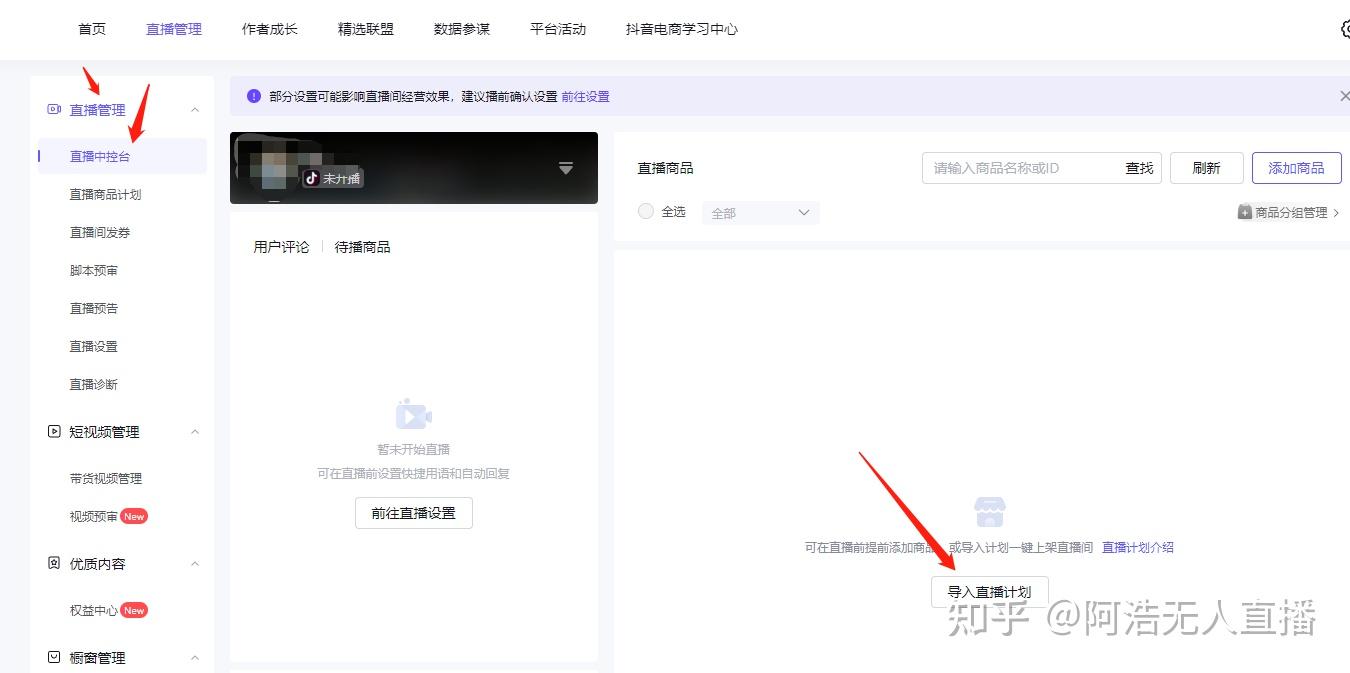Open the 直播计划介绍 link
This screenshot has width=1350, height=673.
tap(1137, 547)
